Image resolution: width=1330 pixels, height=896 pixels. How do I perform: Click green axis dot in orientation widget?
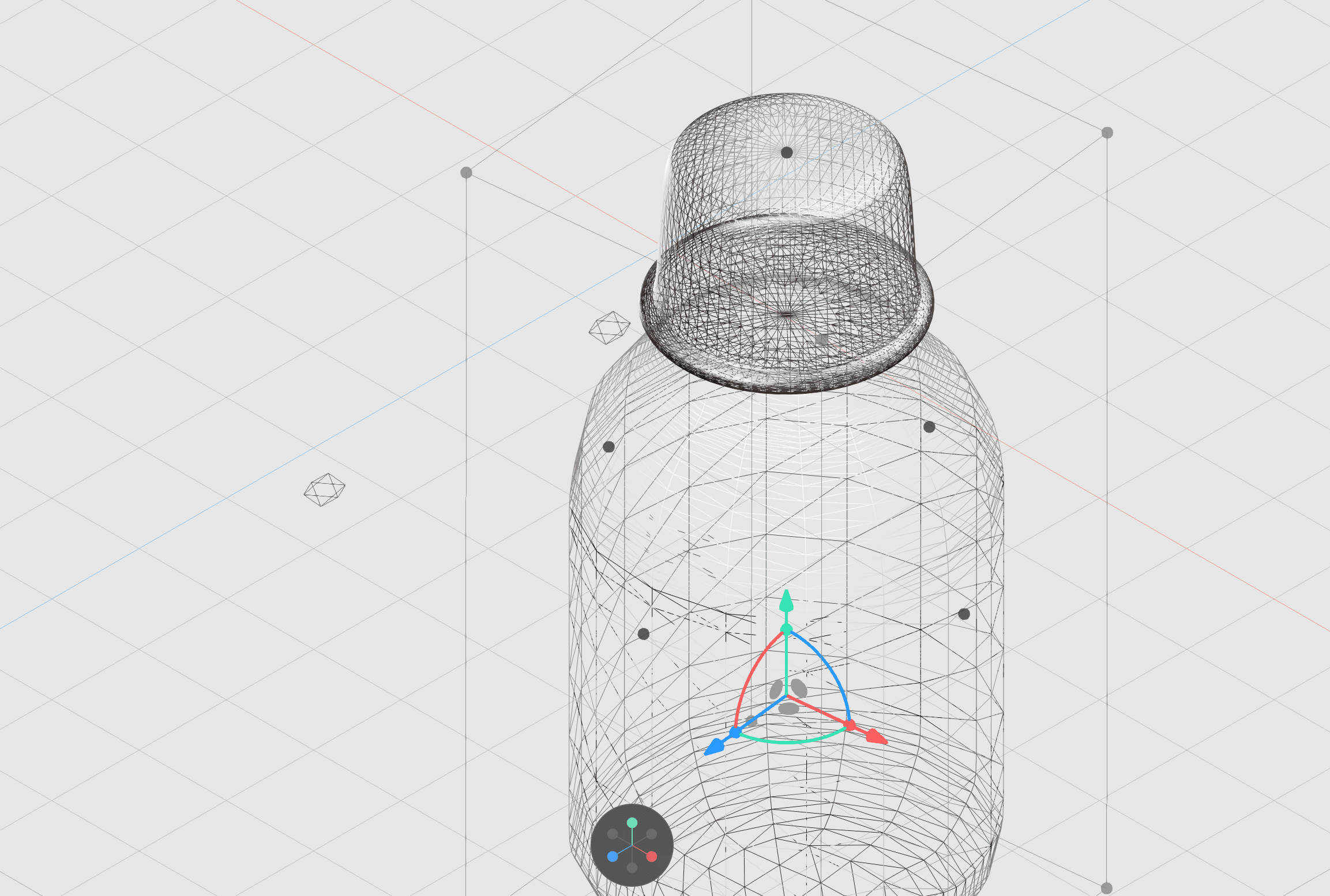tap(632, 823)
